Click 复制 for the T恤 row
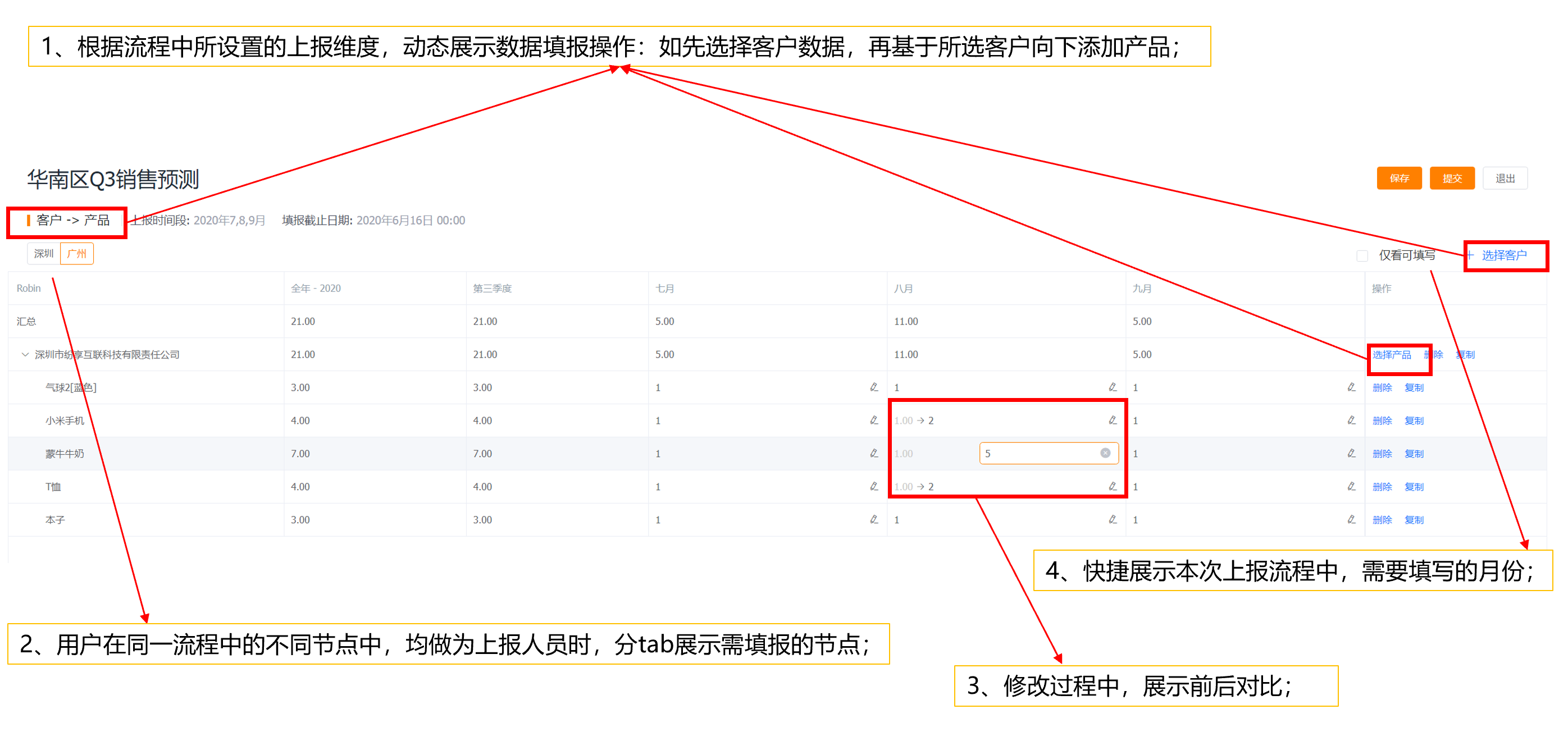 click(x=1414, y=487)
